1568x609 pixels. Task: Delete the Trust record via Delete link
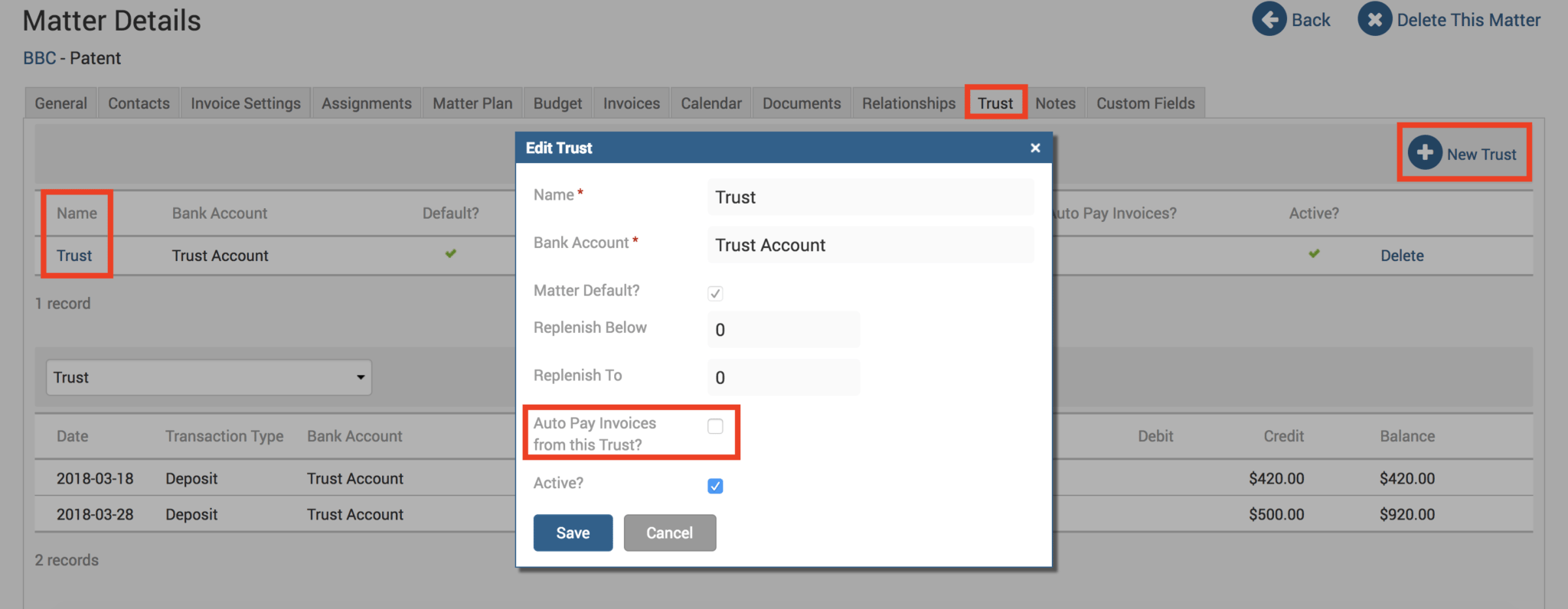(1402, 256)
